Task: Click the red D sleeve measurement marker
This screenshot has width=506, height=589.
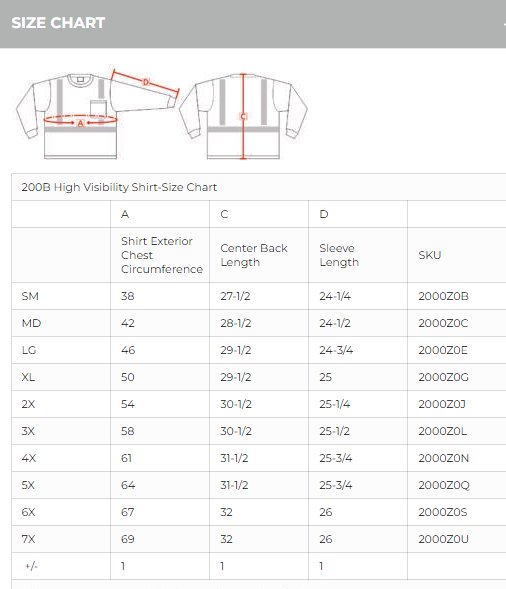Action: [x=146, y=82]
